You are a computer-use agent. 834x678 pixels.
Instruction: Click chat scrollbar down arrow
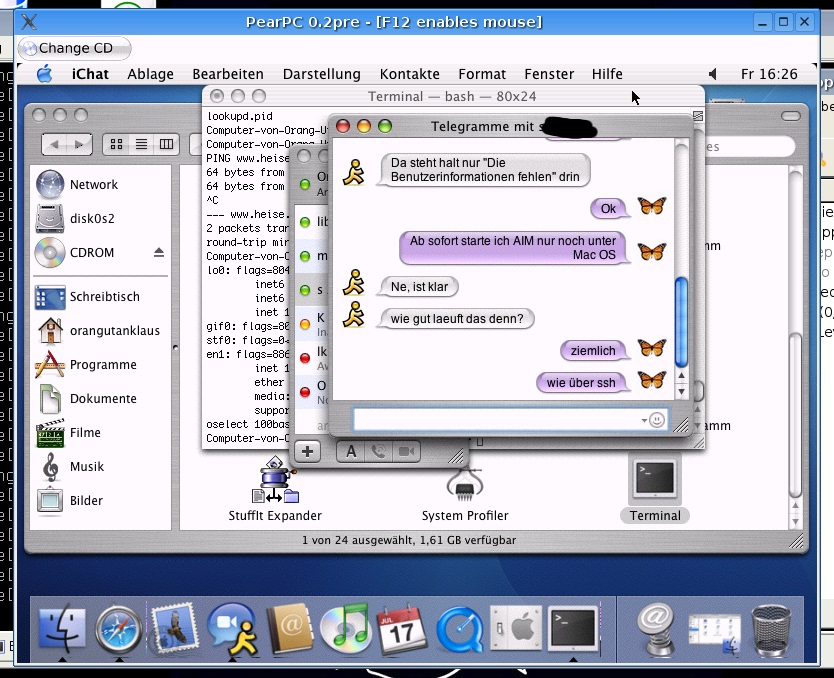tap(681, 392)
